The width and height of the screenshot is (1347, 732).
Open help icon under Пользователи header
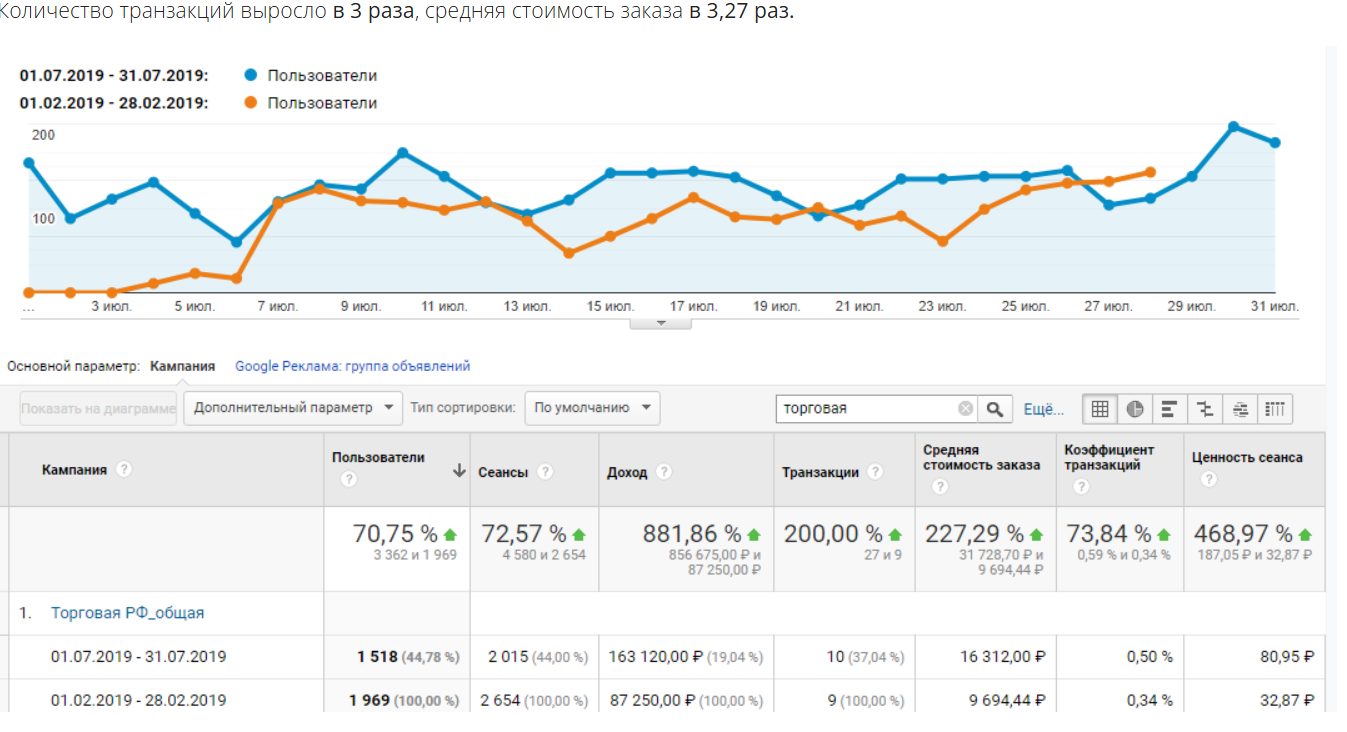349,480
